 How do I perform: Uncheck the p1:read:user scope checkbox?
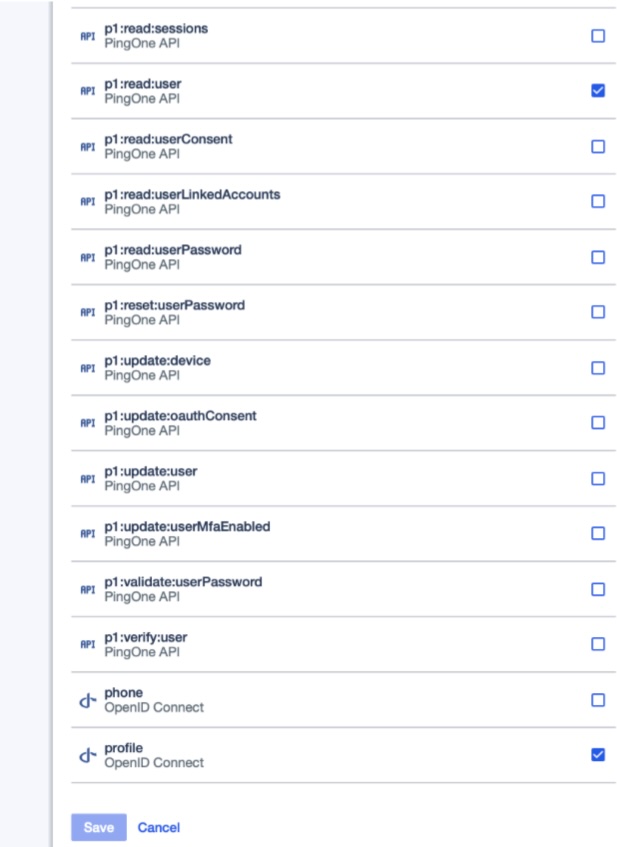[x=598, y=91]
